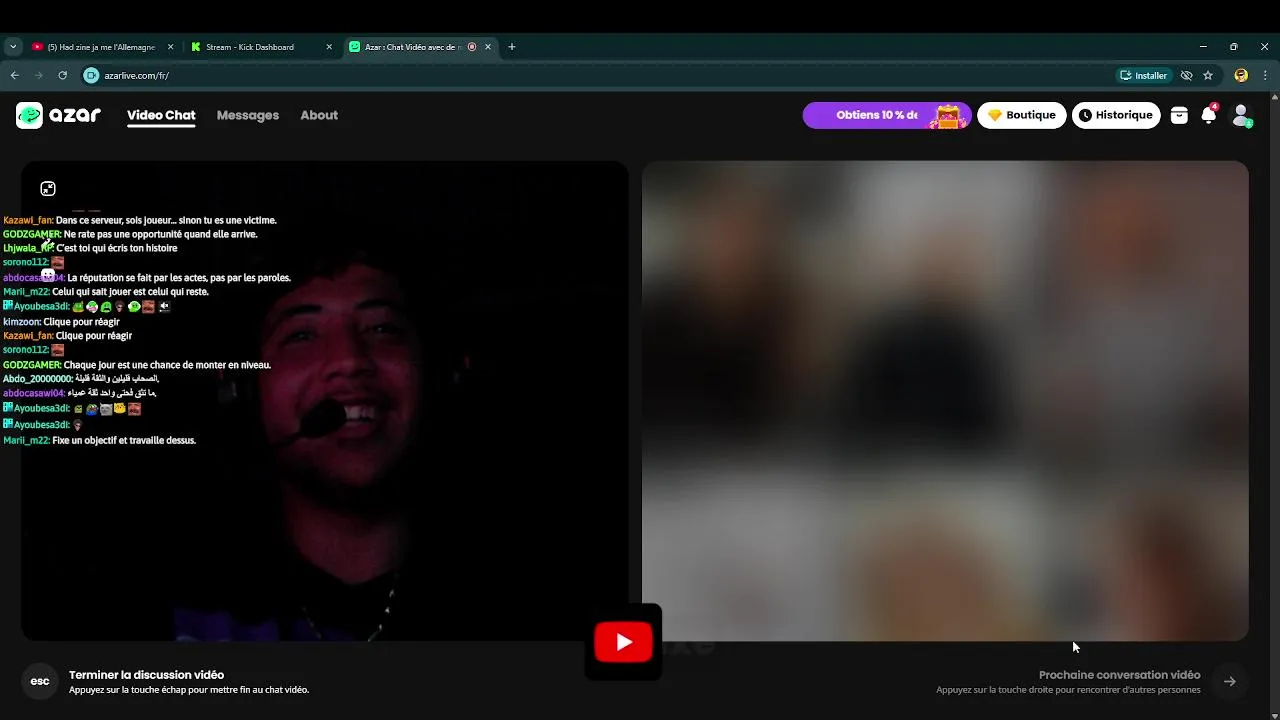Screen dimensions: 1280x720
Task: Click the recording indicator on Azar tab
Action: 472,47
